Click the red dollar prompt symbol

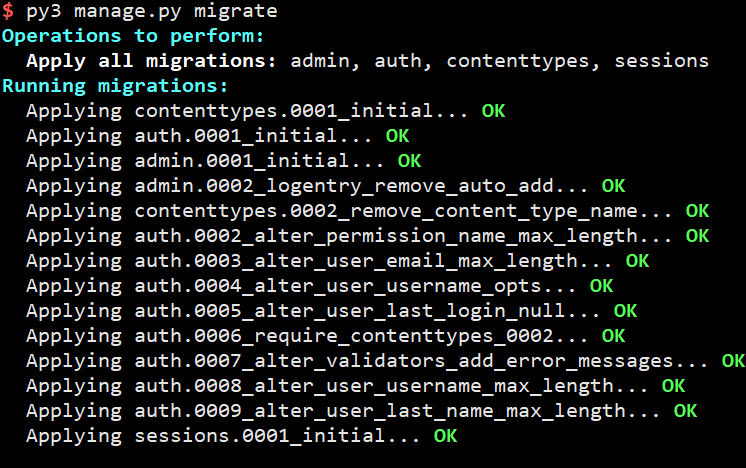(8, 11)
